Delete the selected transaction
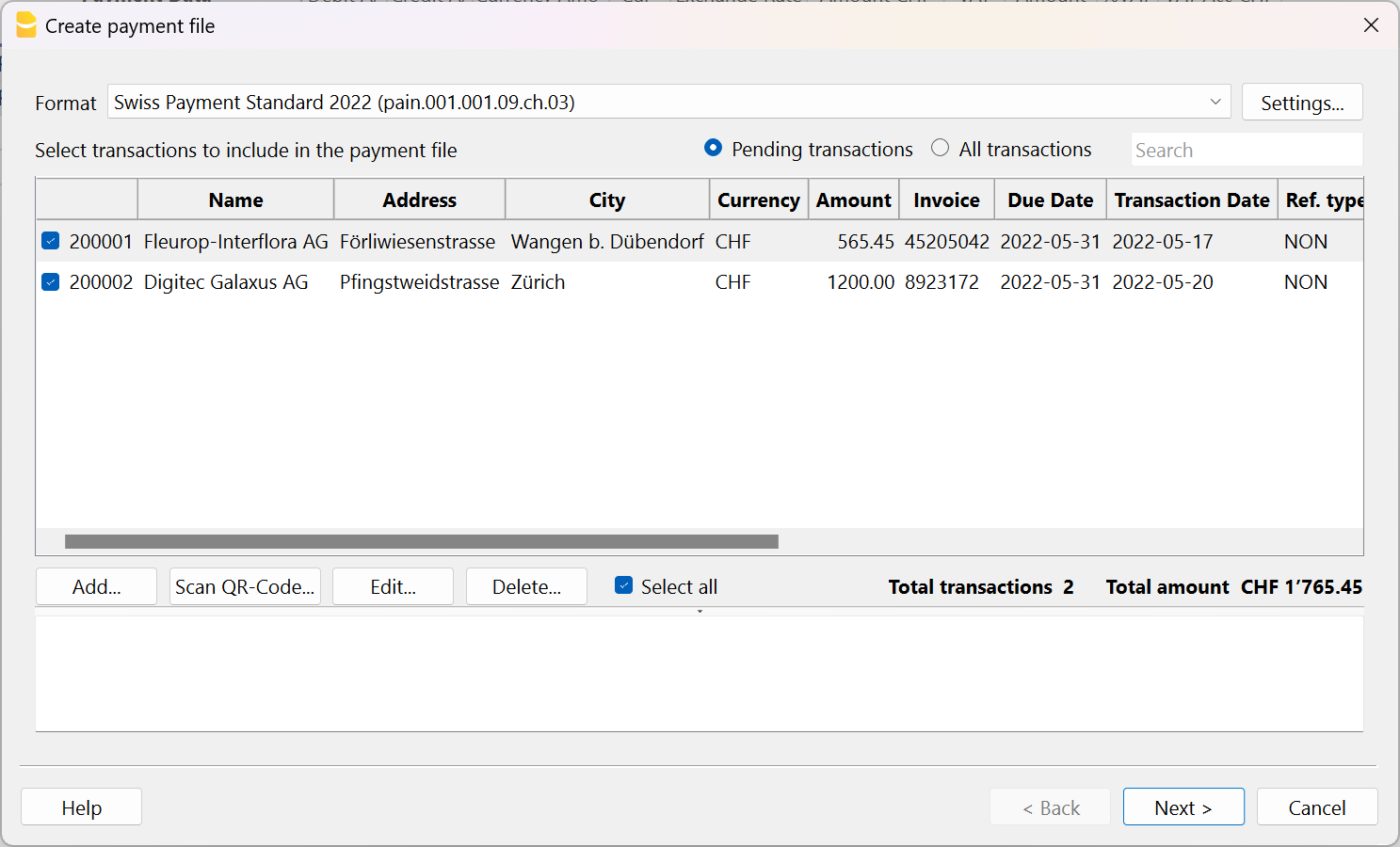This screenshot has width=1400, height=847. pos(526,585)
